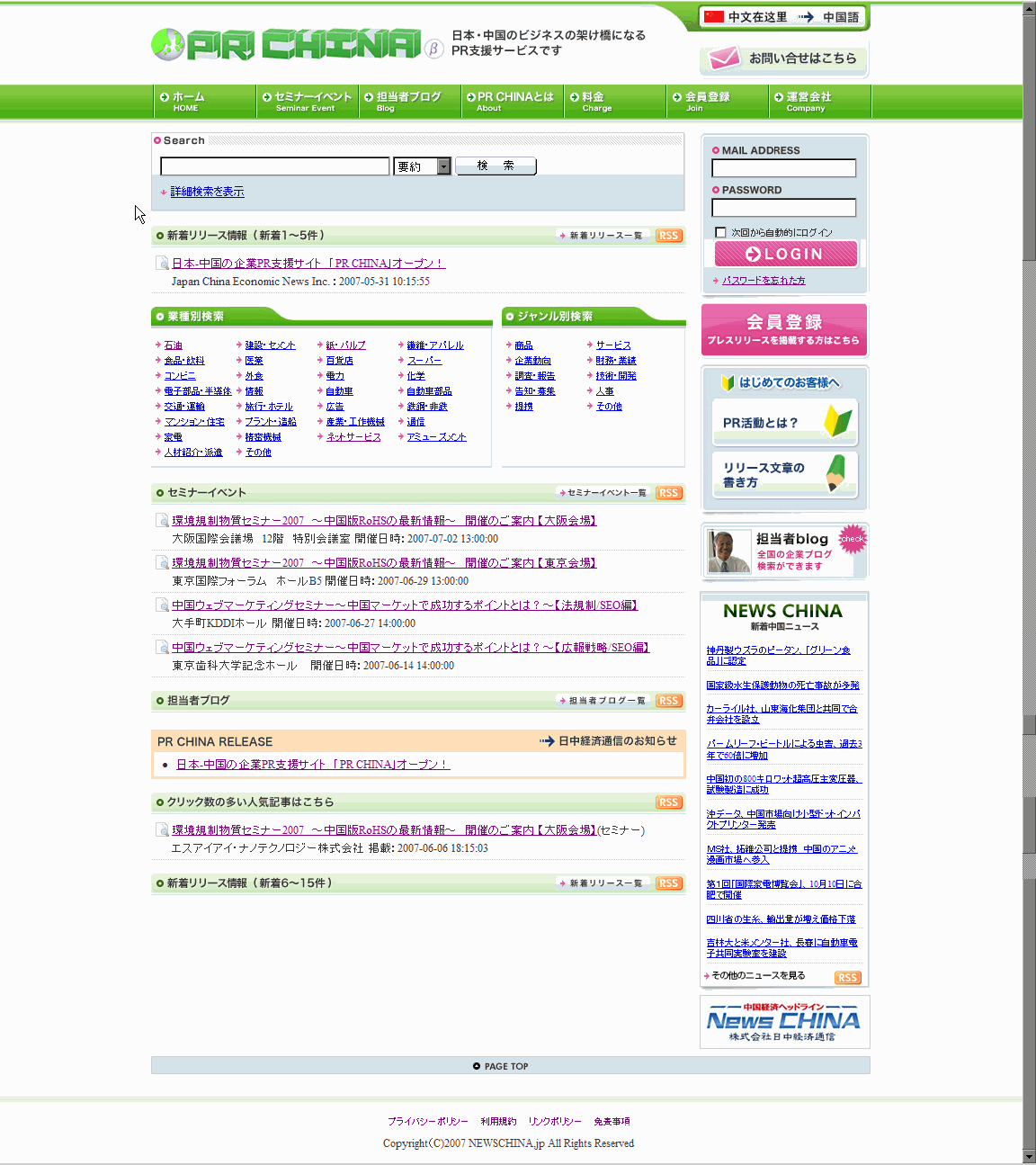Click RSS icon in popular articles section
The height and width of the screenshot is (1165, 1036).
click(x=668, y=802)
